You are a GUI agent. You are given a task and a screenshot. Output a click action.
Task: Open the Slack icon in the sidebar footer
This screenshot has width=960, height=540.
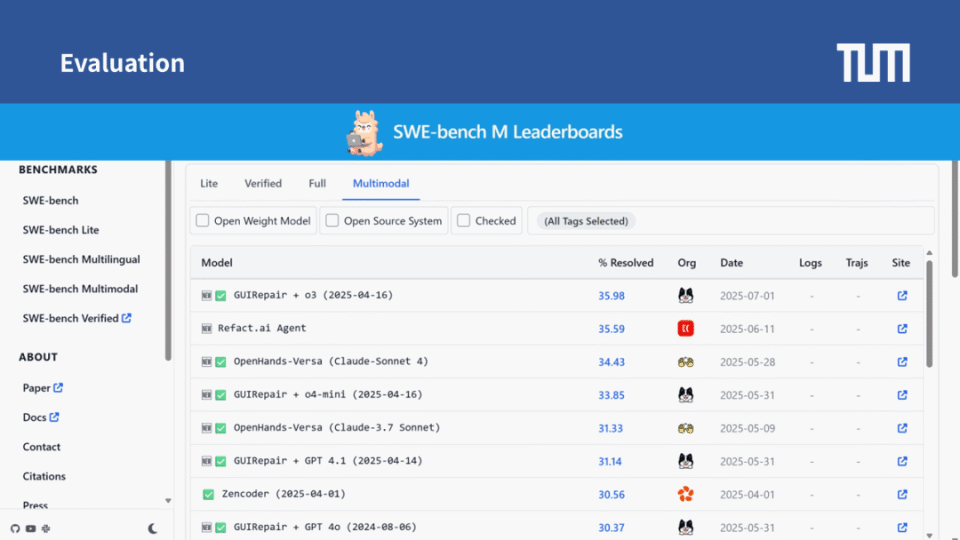(46, 528)
